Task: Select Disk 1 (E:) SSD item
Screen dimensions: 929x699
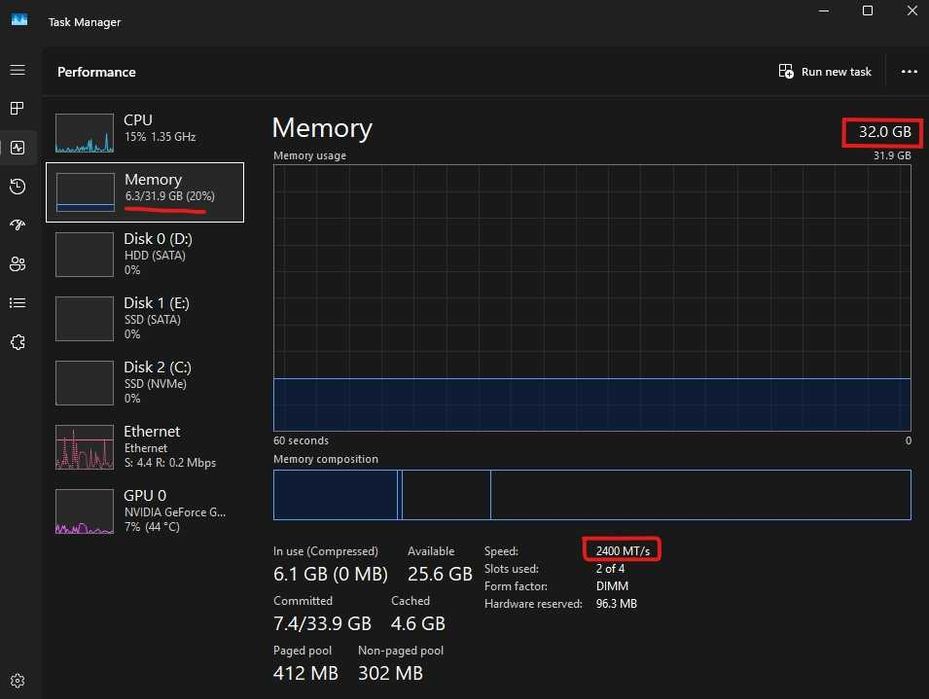Action: click(x=145, y=319)
